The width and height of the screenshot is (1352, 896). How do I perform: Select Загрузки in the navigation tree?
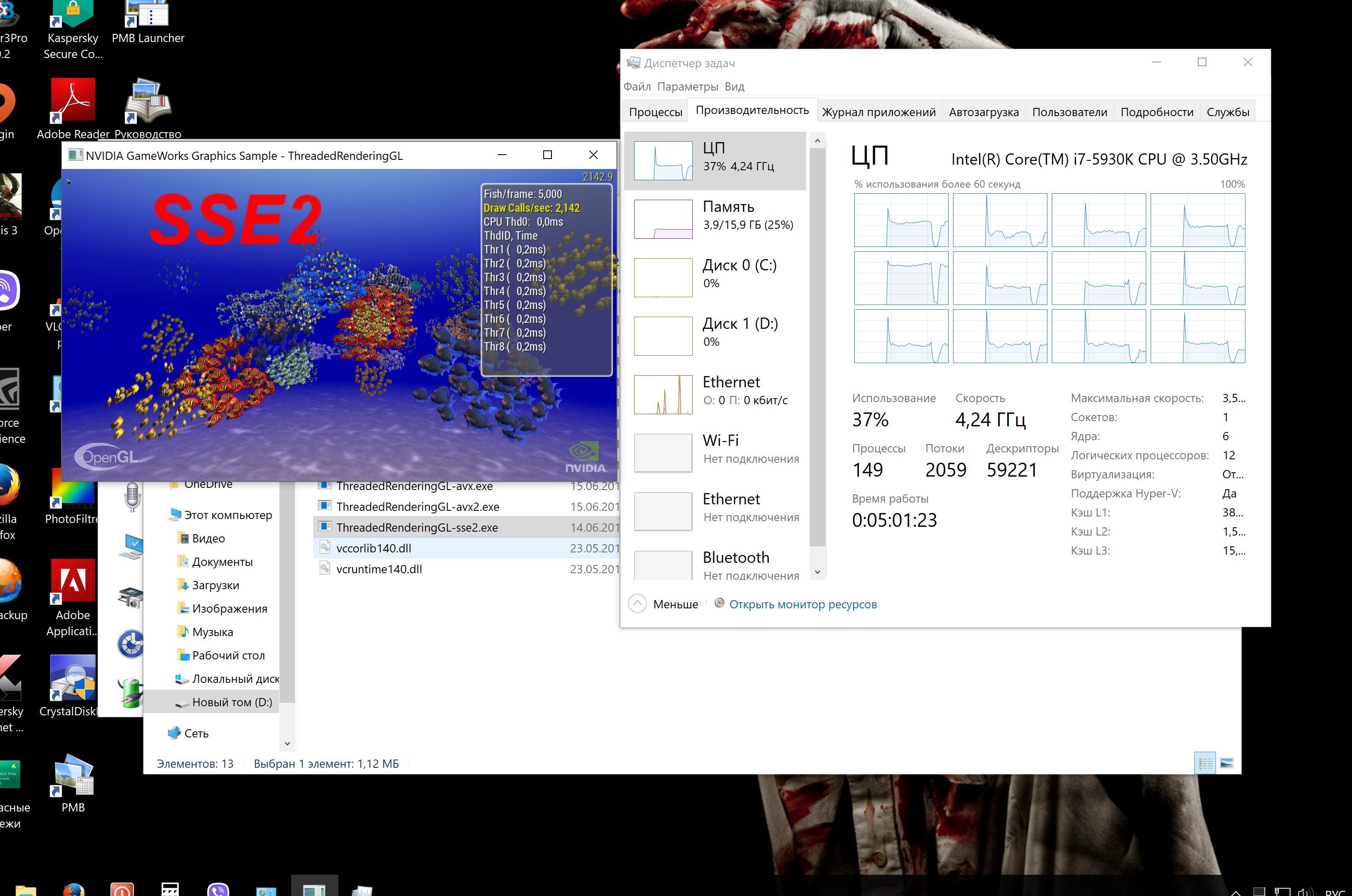[x=215, y=585]
